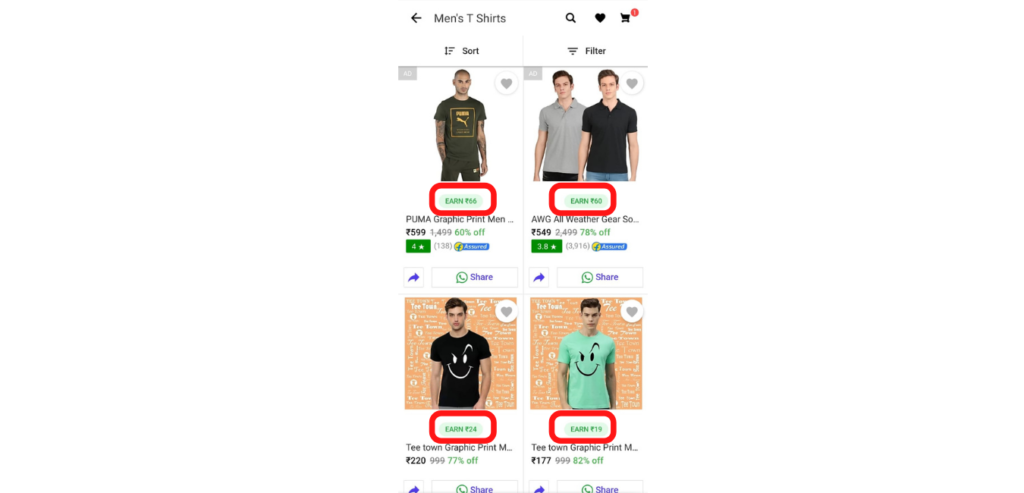1024x493 pixels.
Task: Share AWG shirt via WhatsApp button
Action: point(600,278)
